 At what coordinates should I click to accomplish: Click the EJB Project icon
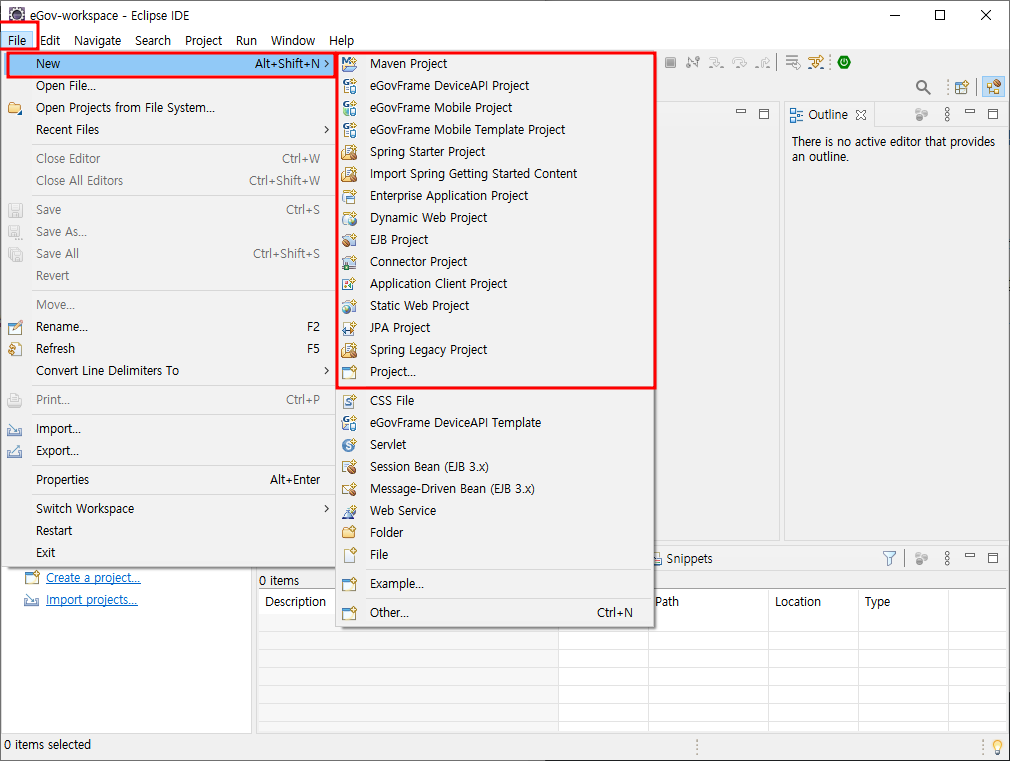tap(349, 240)
